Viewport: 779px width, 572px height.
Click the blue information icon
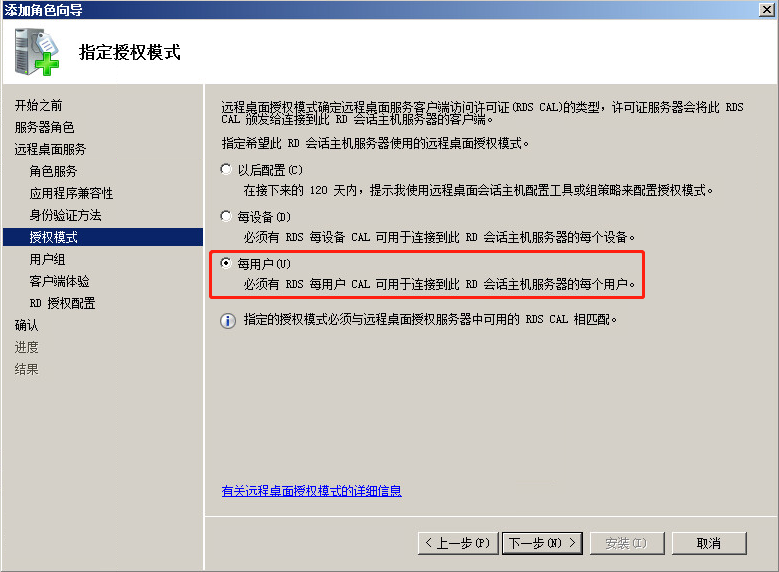(228, 321)
